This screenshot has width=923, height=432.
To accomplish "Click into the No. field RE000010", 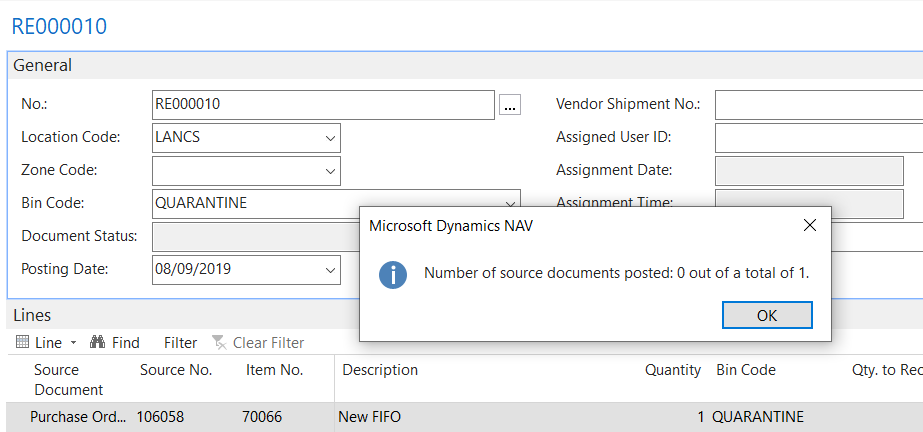I will point(322,105).
